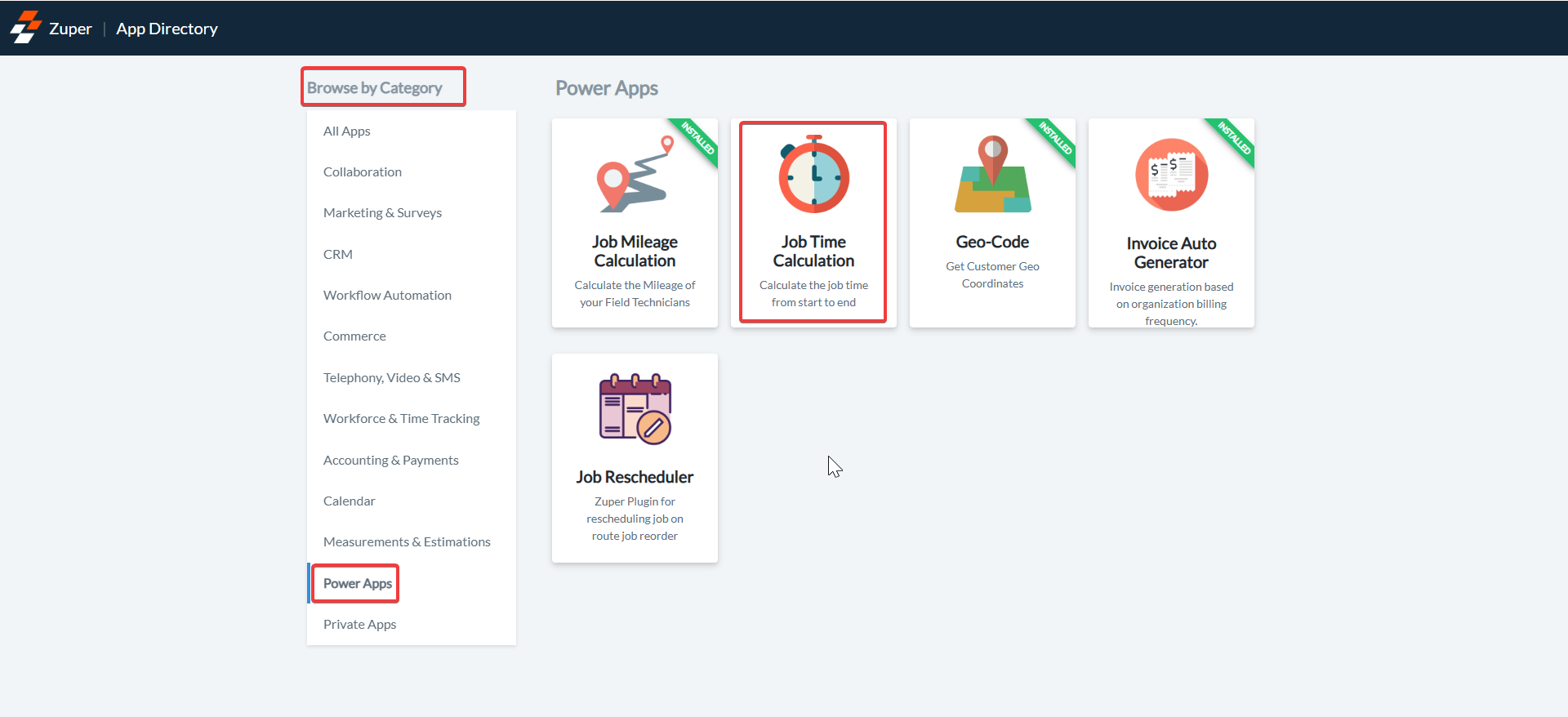This screenshot has height=717, width=1568.
Task: Choose the Calendar category
Action: (x=412, y=501)
